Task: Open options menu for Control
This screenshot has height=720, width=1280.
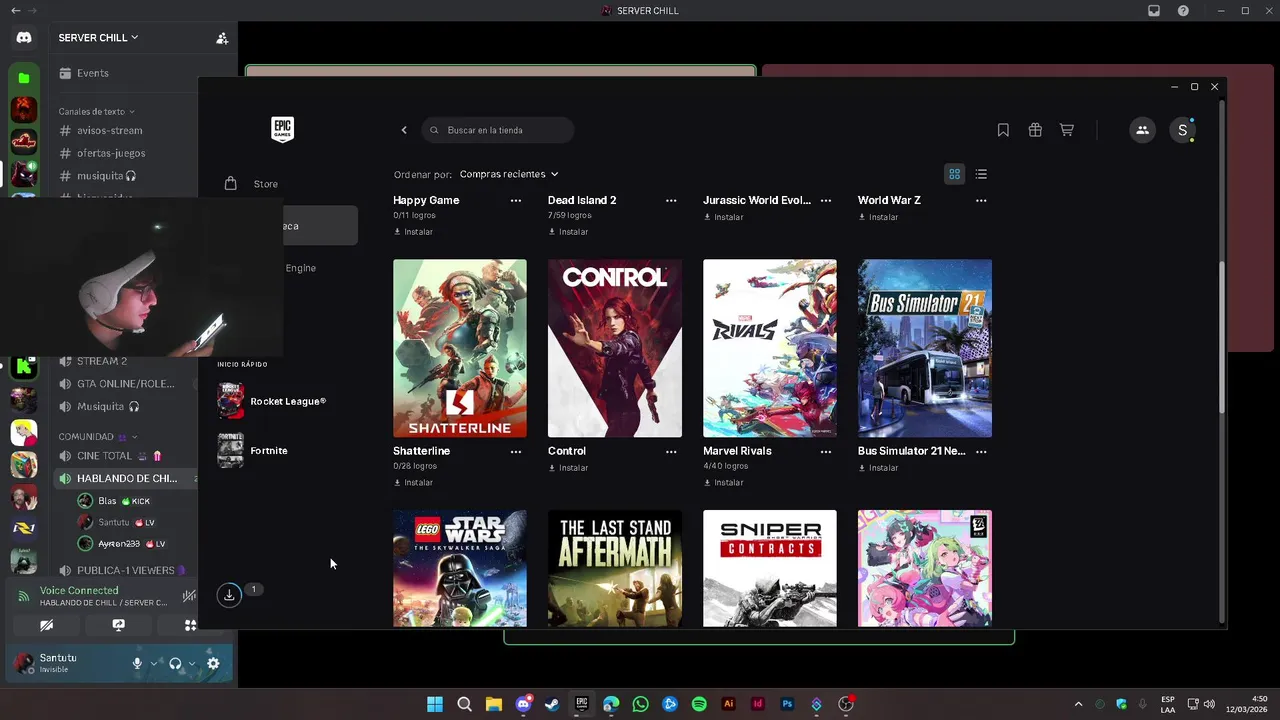Action: pos(671,452)
